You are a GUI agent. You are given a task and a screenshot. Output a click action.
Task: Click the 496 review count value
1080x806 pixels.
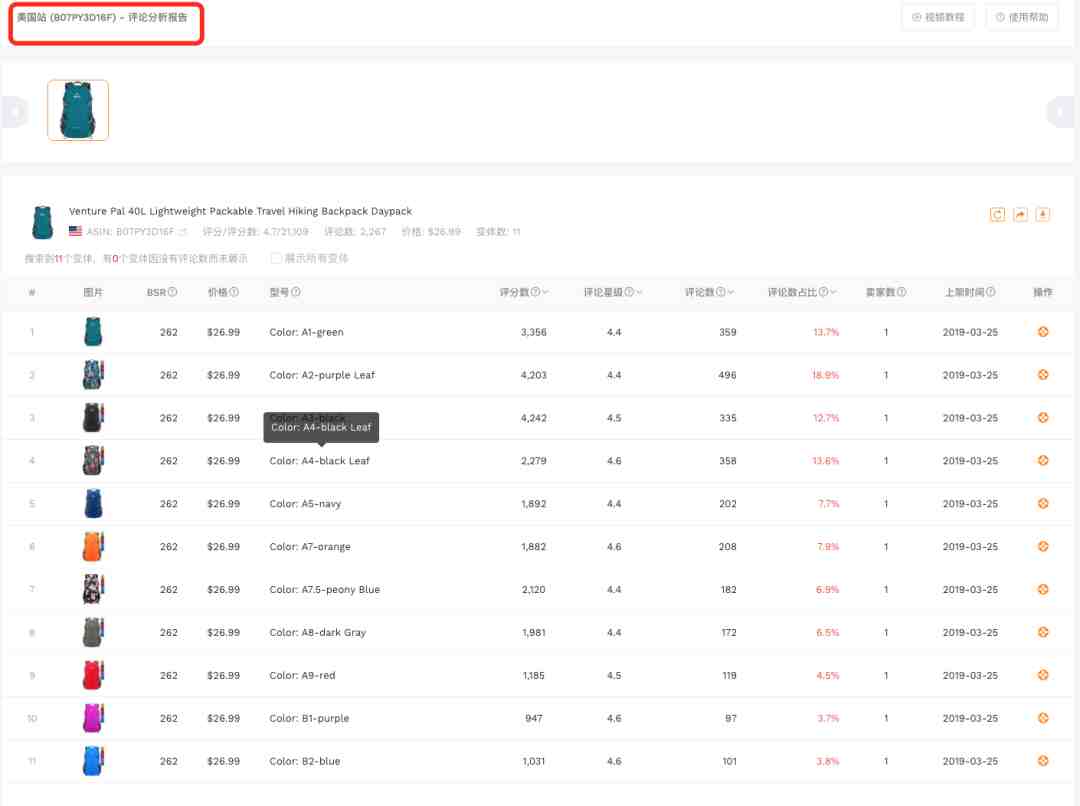pos(727,375)
